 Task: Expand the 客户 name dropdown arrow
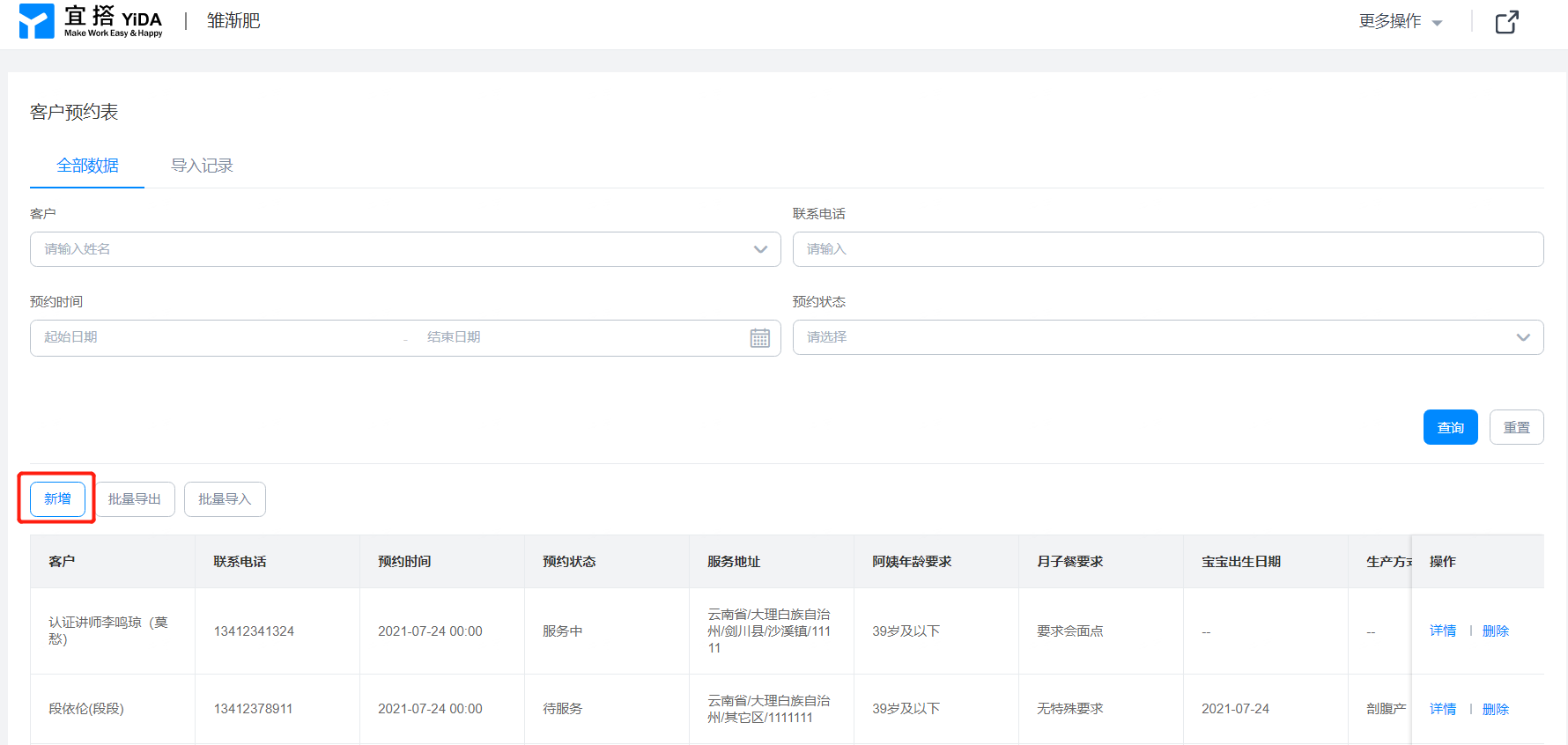760,249
